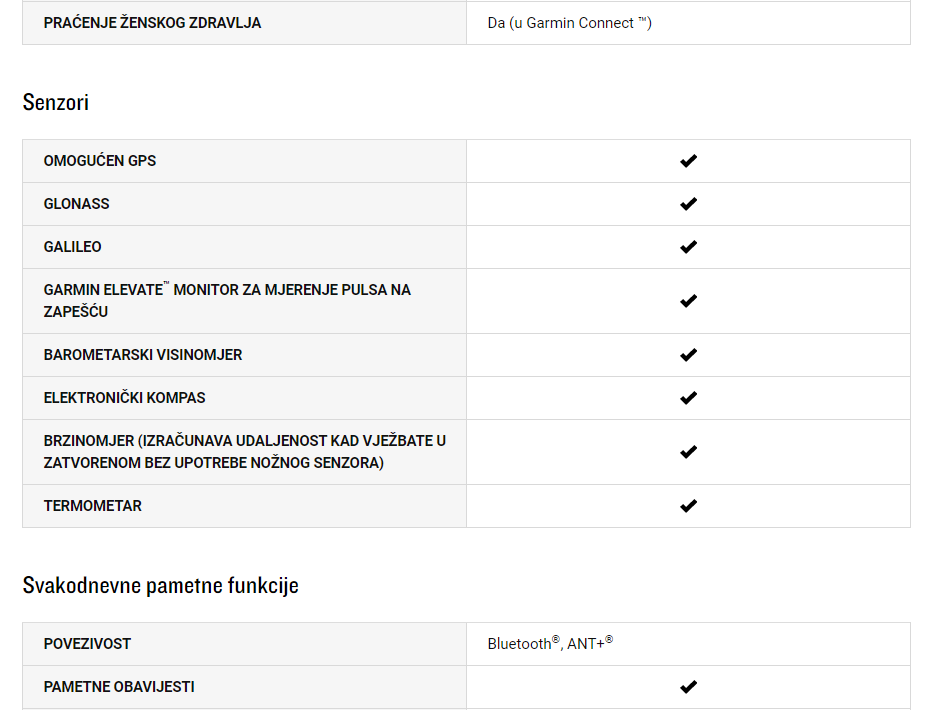Click checkmark beside Garmin Elevate pulse monitor

[x=688, y=301]
